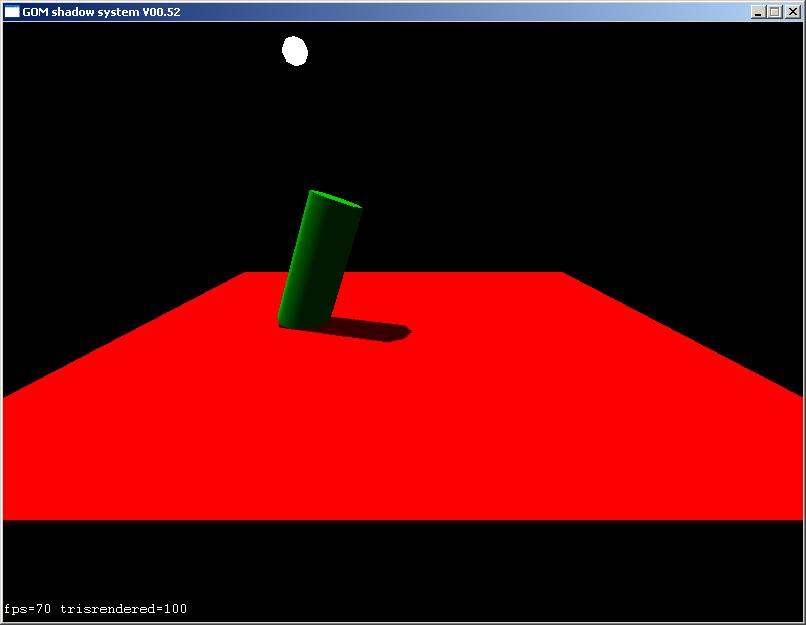Minimize the GOM shadow system window
This screenshot has width=806, height=625.
[x=757, y=12]
